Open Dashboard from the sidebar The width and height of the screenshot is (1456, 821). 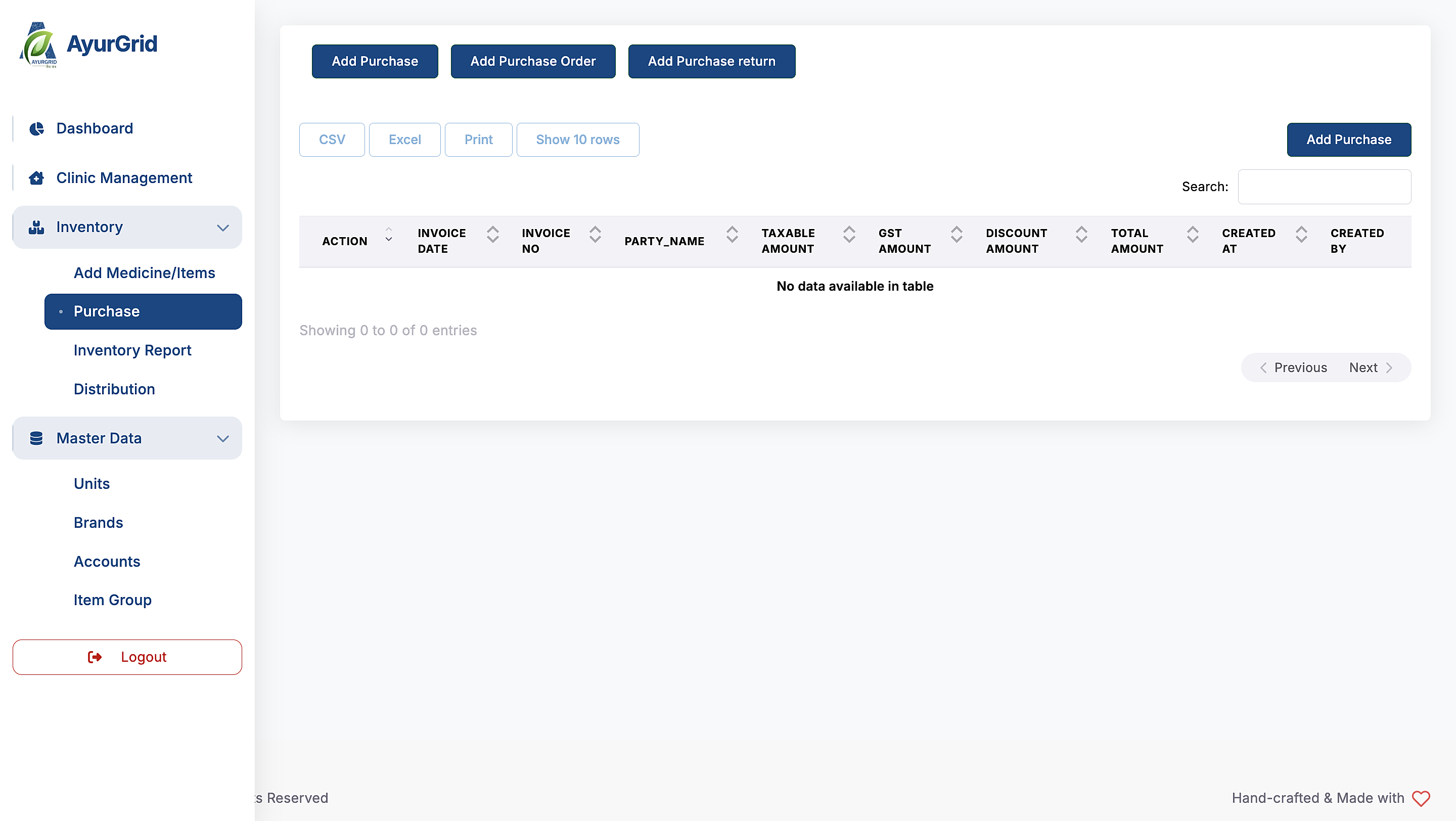(x=127, y=129)
